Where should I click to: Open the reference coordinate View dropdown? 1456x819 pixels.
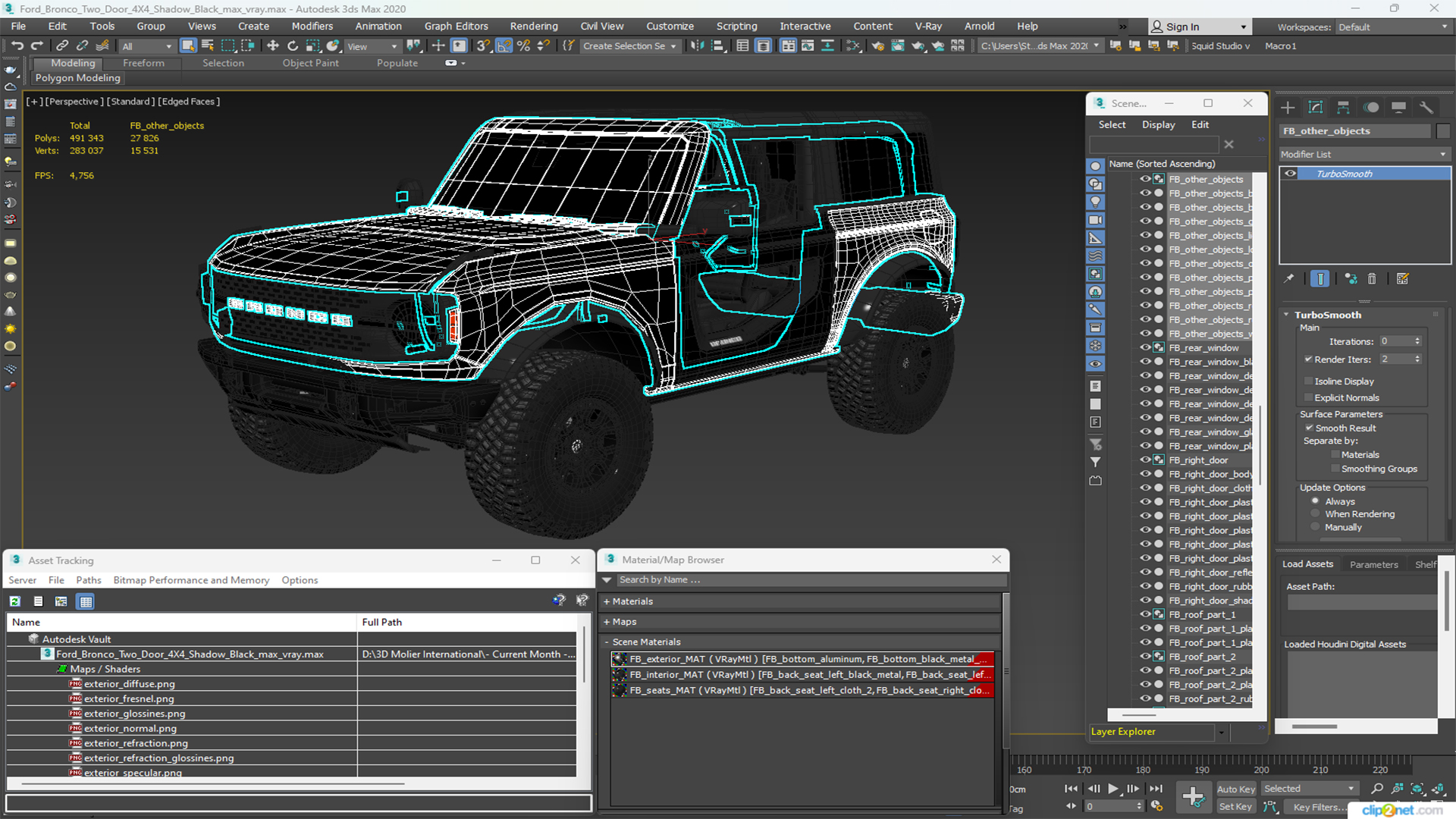(x=372, y=46)
